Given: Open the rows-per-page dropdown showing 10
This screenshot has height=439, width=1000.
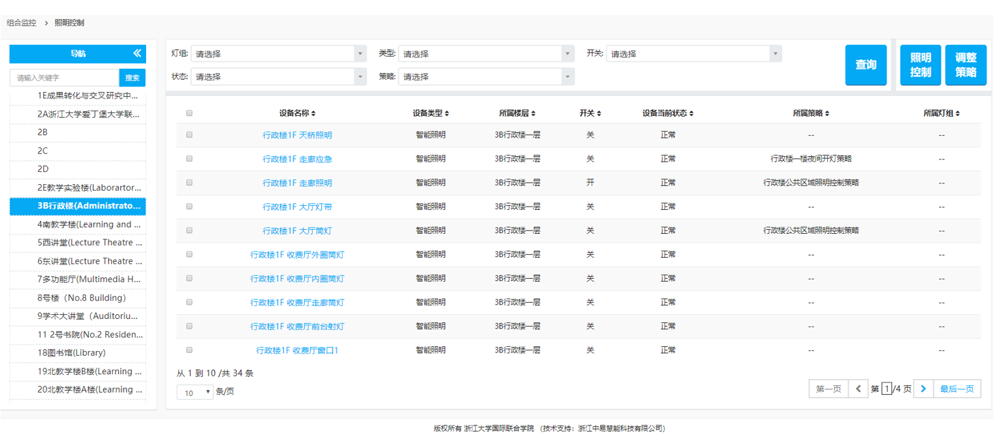Looking at the screenshot, I should click(x=195, y=393).
